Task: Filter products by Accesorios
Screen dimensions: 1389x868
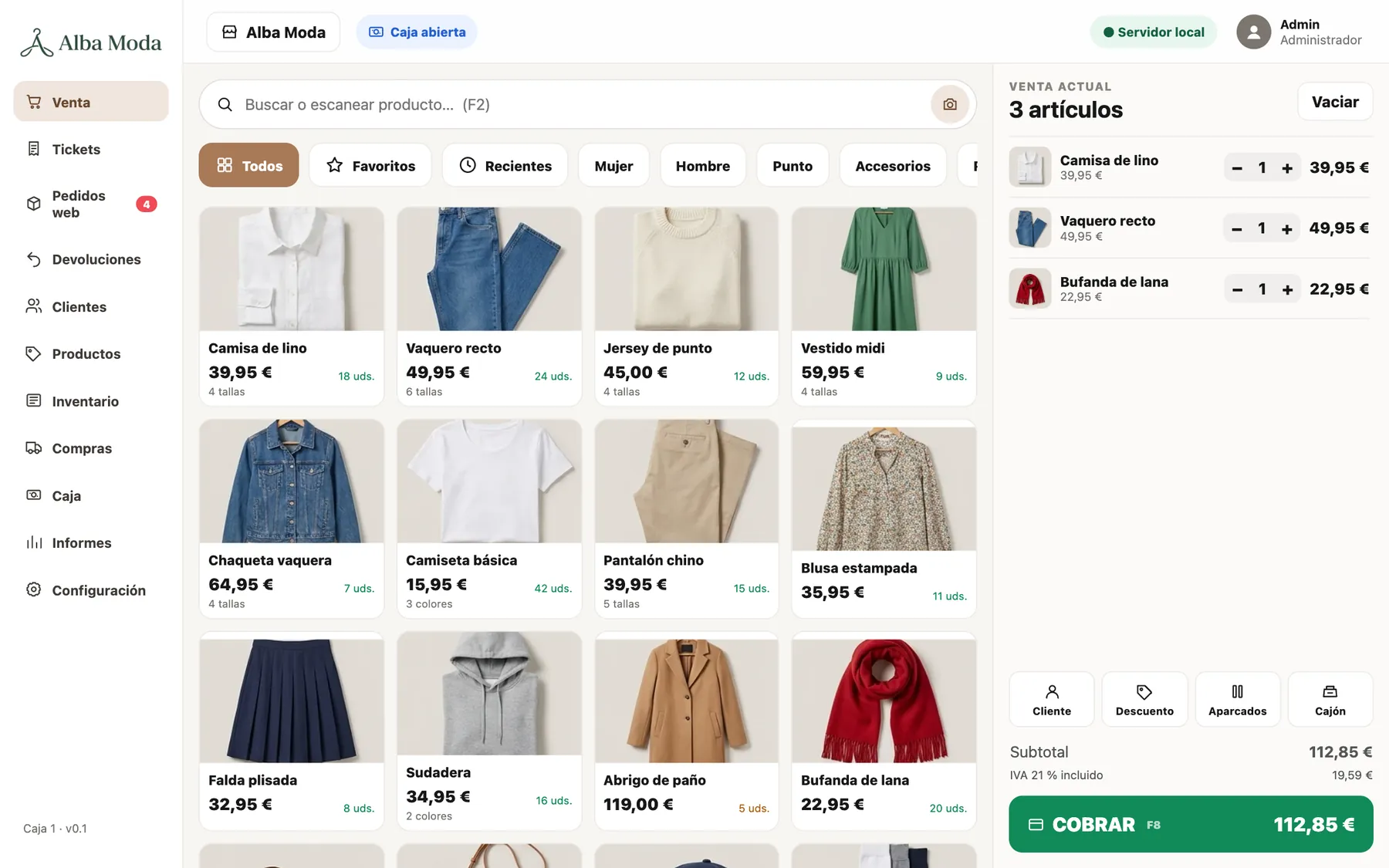Action: point(893,165)
